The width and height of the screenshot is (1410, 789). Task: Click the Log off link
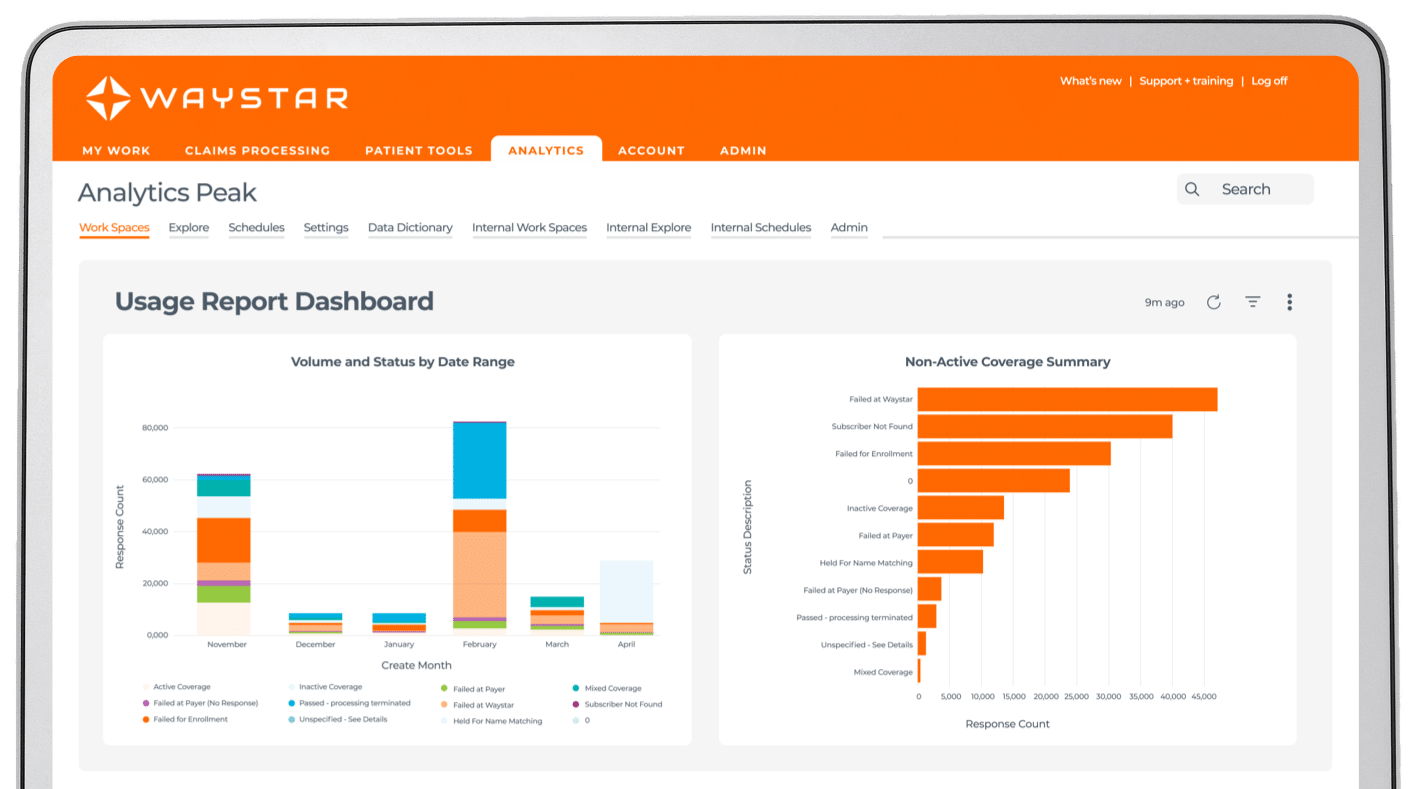pyautogui.click(x=1269, y=81)
